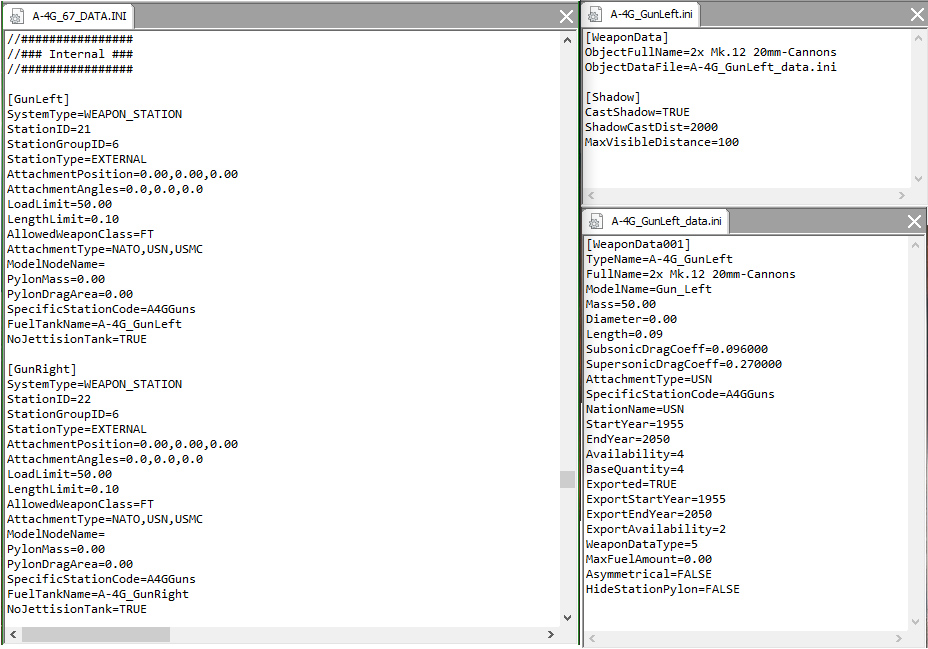
Task: Select the A-4G_GunLeft_data.ini tab
Action: pyautogui.click(x=656, y=221)
